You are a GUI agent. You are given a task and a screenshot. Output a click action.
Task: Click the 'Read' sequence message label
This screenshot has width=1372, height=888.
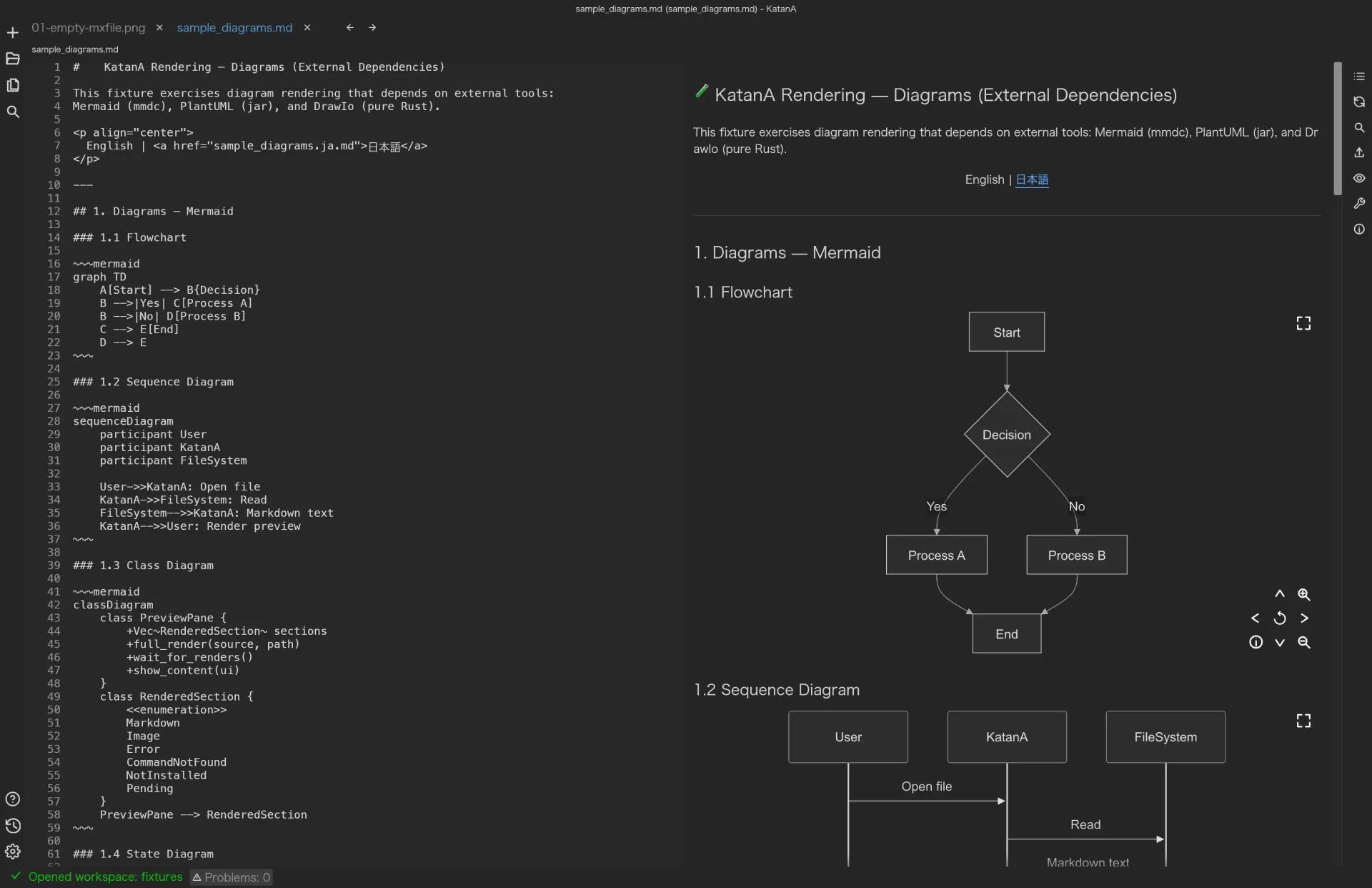tap(1085, 824)
